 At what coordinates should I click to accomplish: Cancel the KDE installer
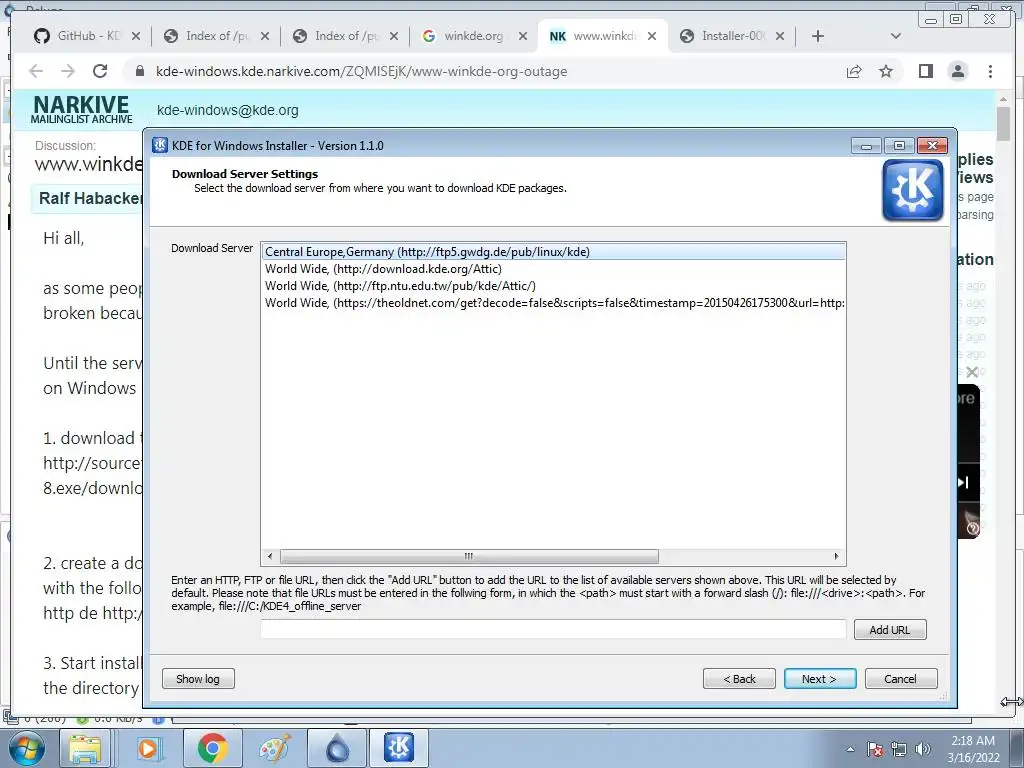[x=901, y=679]
